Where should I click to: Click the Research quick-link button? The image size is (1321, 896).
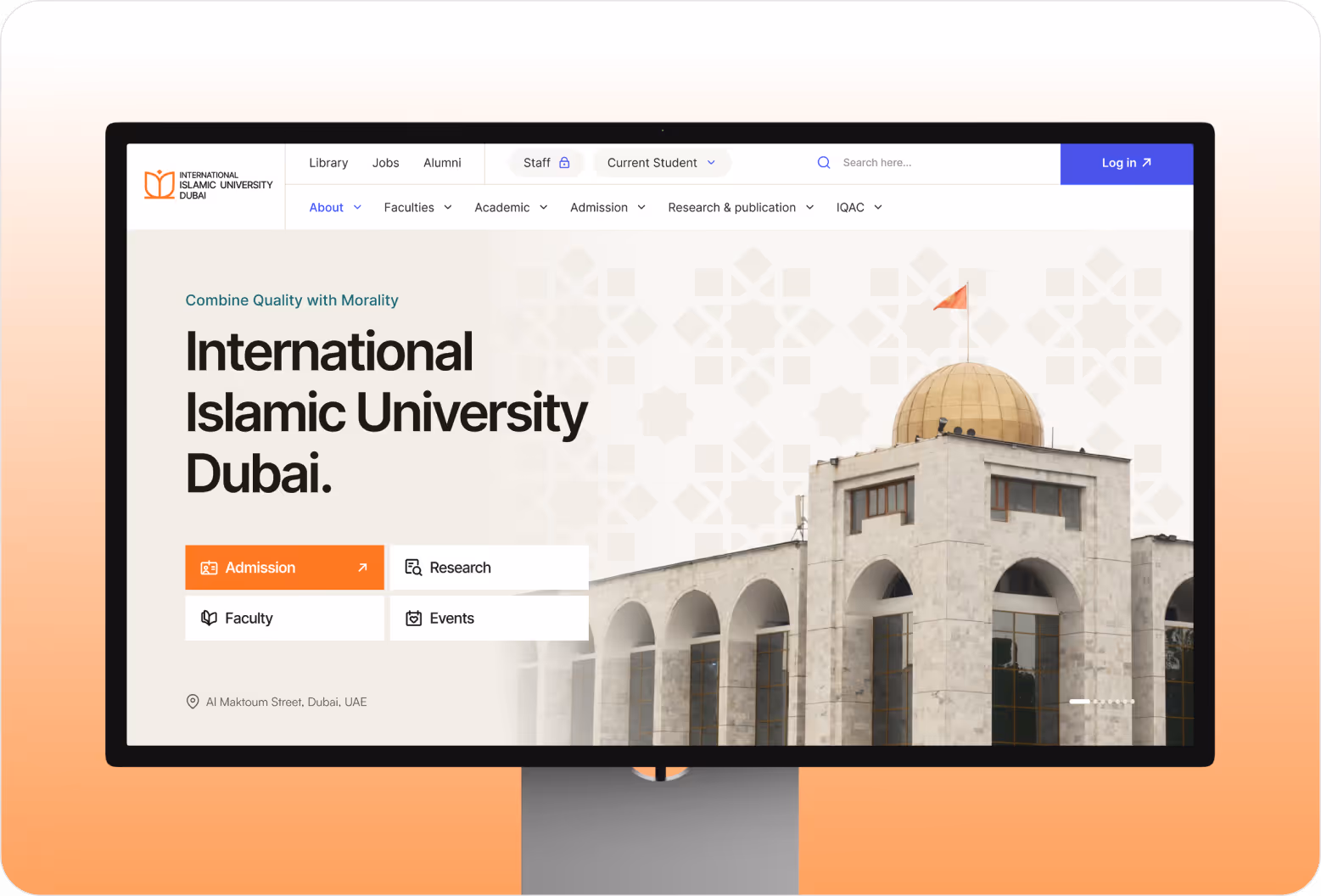click(489, 568)
